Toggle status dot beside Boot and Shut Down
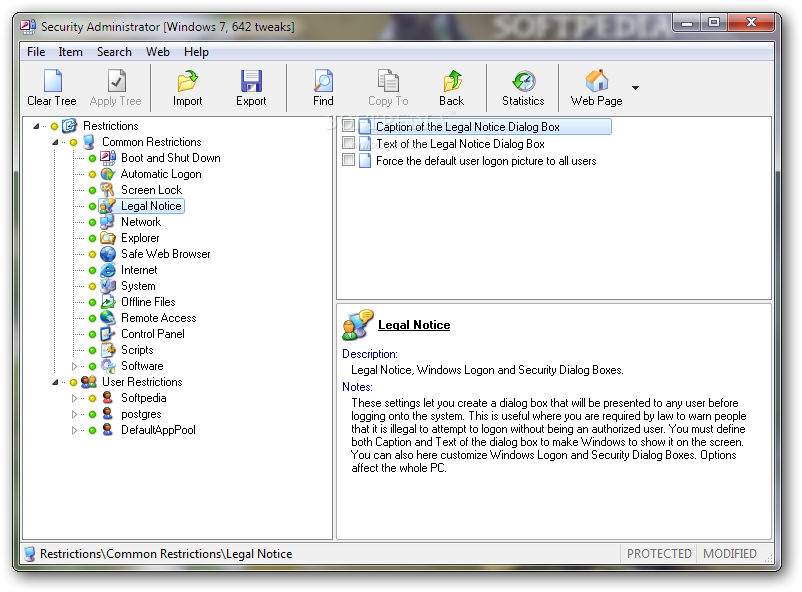802x592 pixels. coord(93,159)
